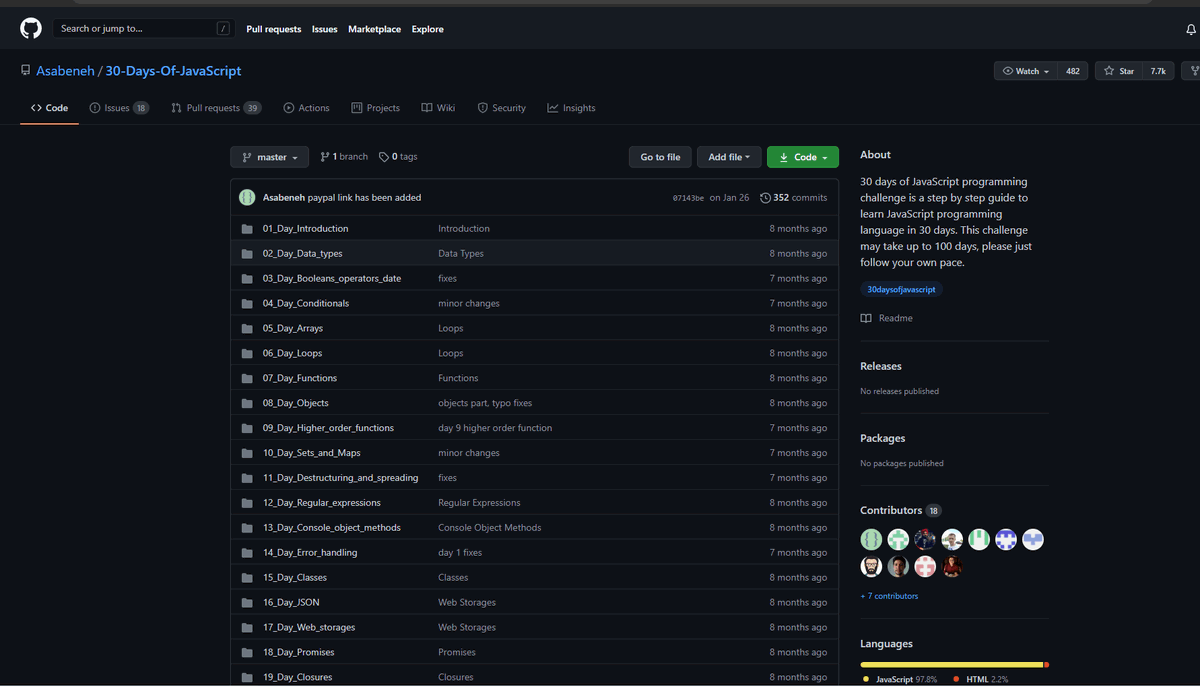Open the 03_Day_Booleans_operators_date folder
This screenshot has width=1200, height=687.
point(332,279)
